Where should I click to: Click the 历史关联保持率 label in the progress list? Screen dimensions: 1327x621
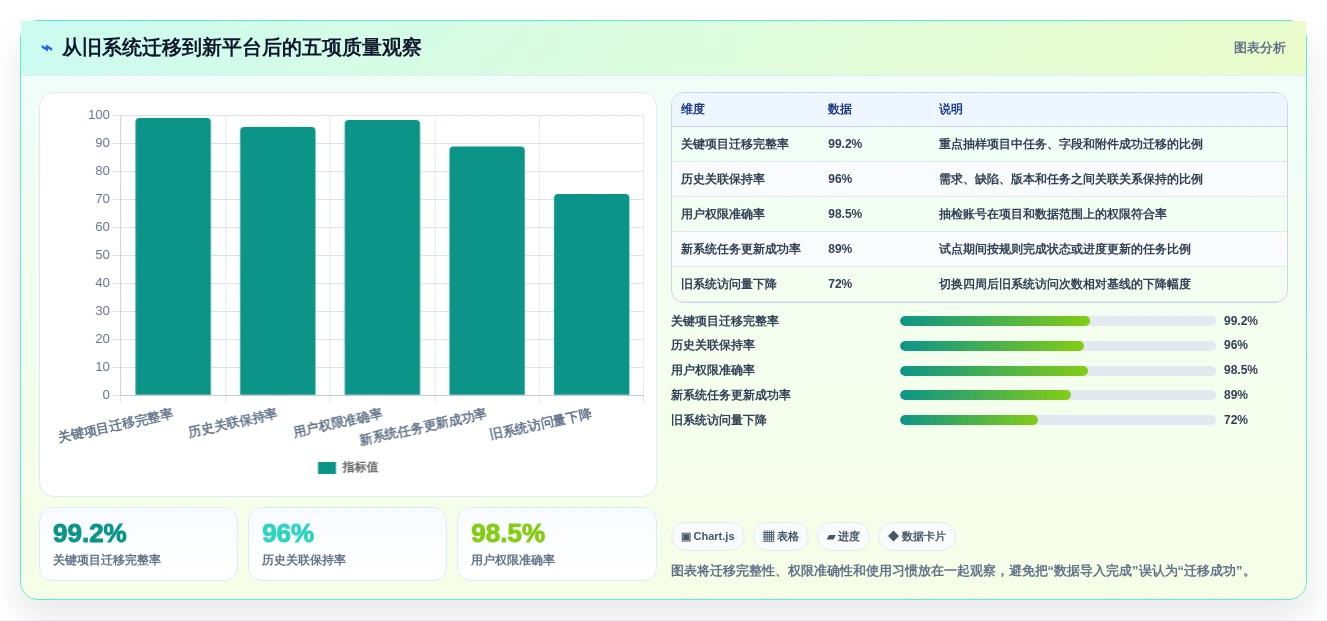coord(713,345)
